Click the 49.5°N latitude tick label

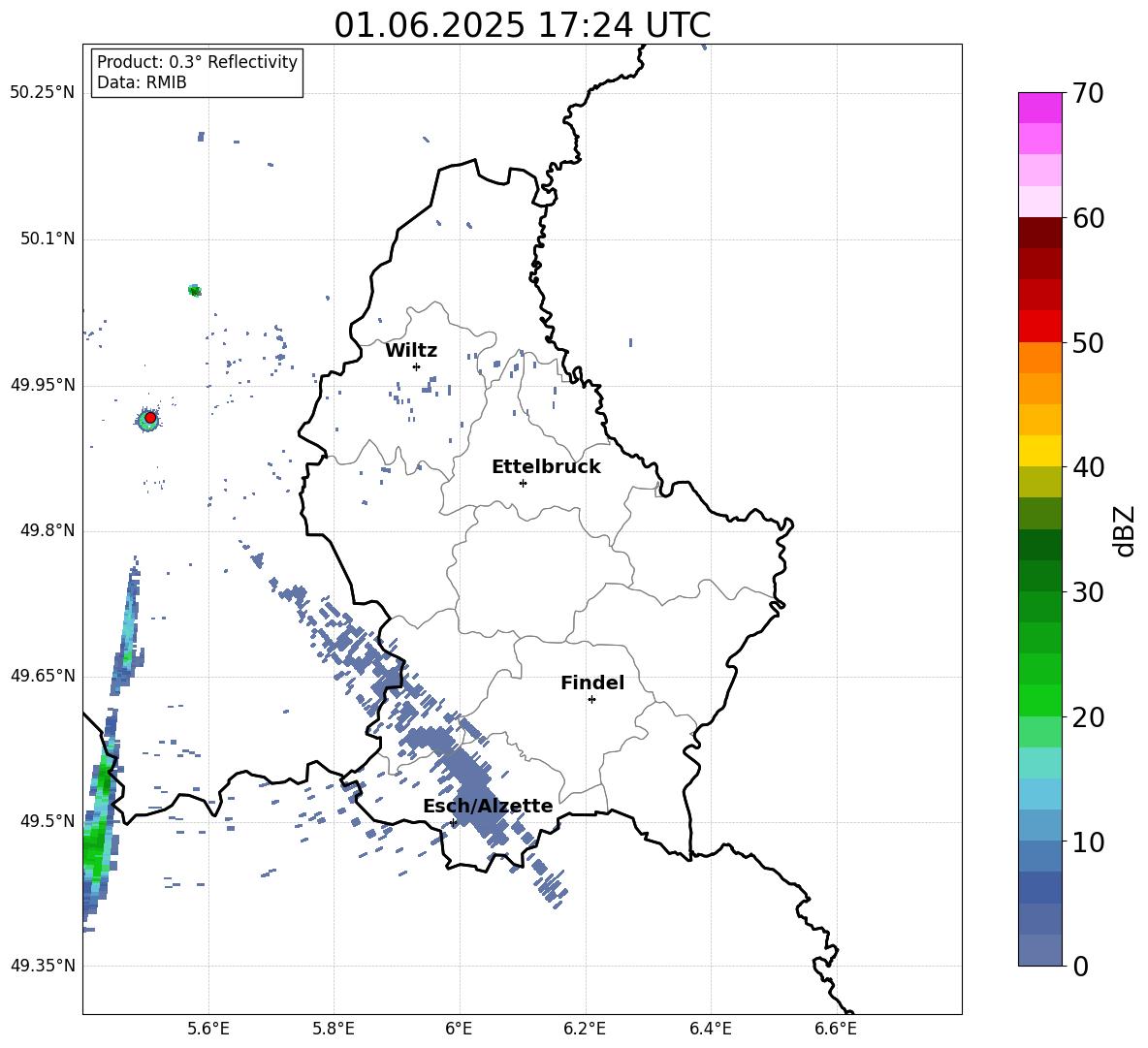[48, 821]
